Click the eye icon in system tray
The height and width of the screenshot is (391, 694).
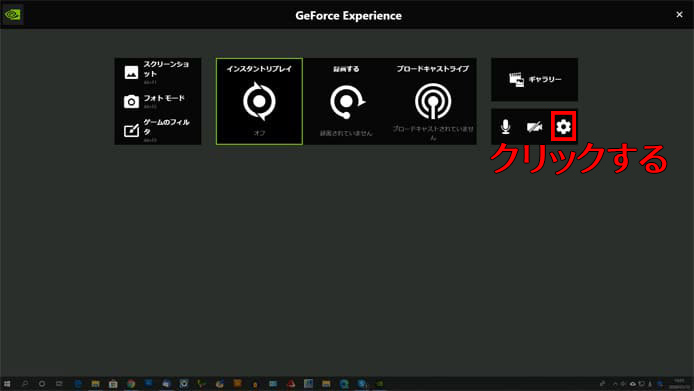[633, 384]
